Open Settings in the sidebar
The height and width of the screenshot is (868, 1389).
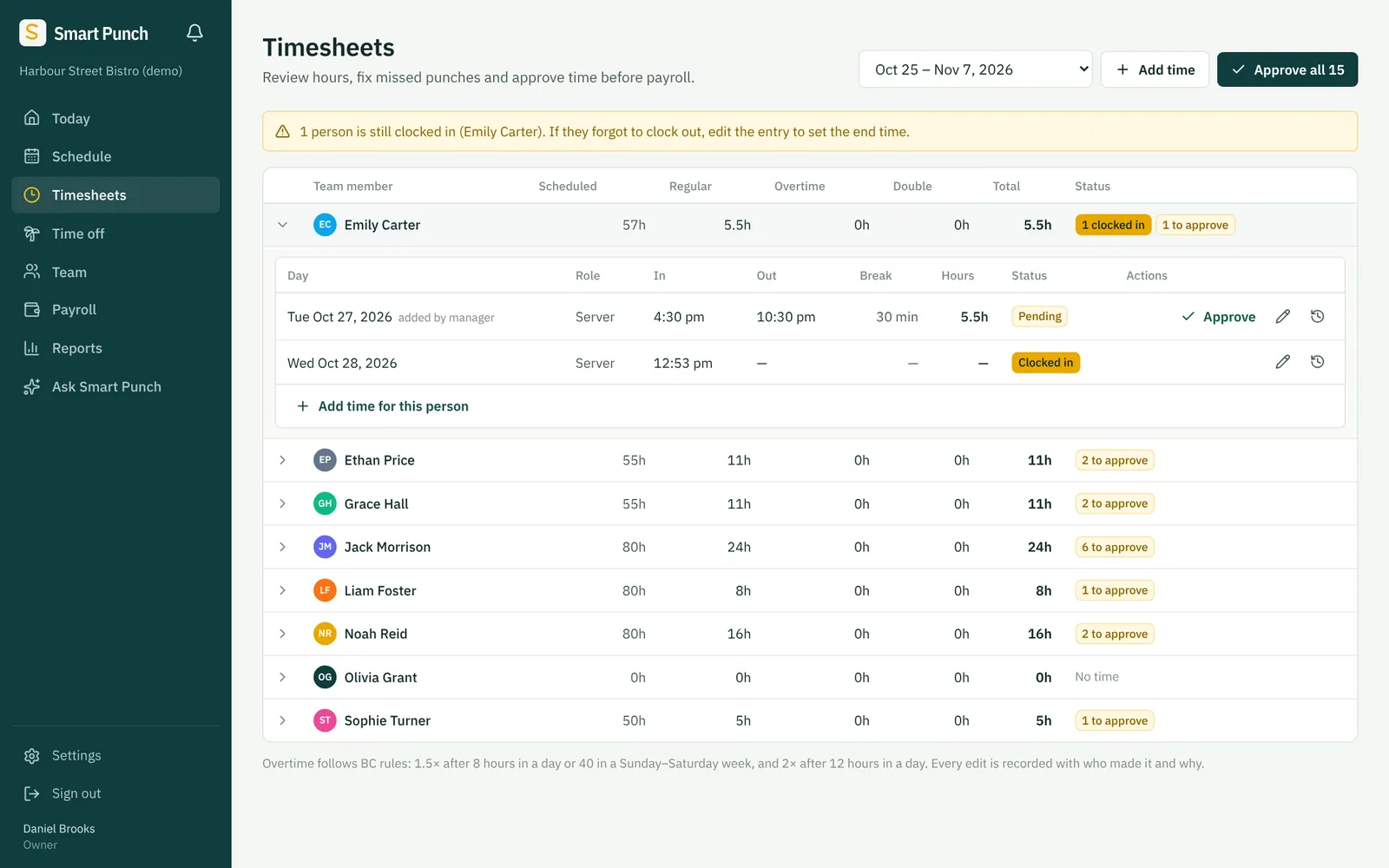coord(115,755)
